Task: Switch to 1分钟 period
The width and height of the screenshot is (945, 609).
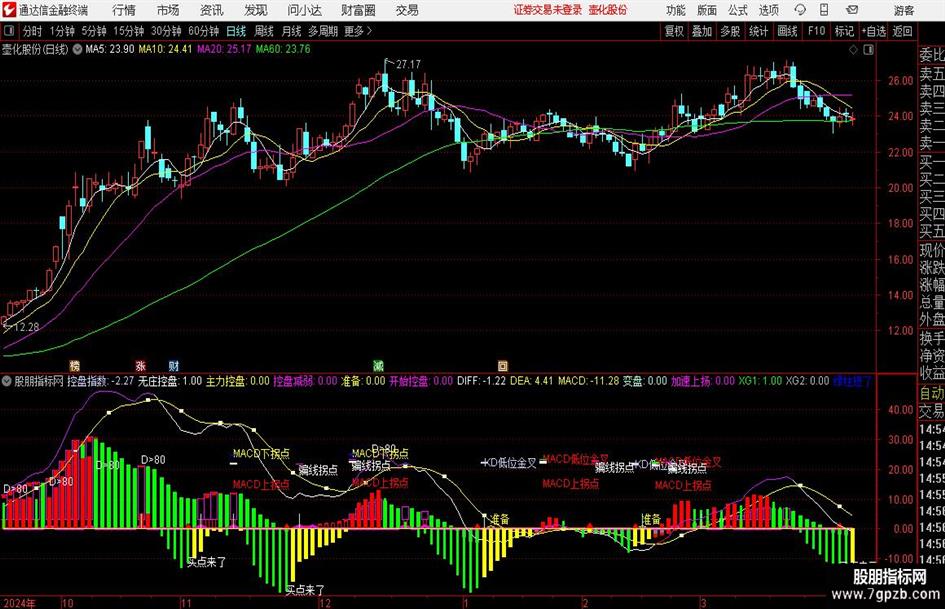Action: (62, 31)
